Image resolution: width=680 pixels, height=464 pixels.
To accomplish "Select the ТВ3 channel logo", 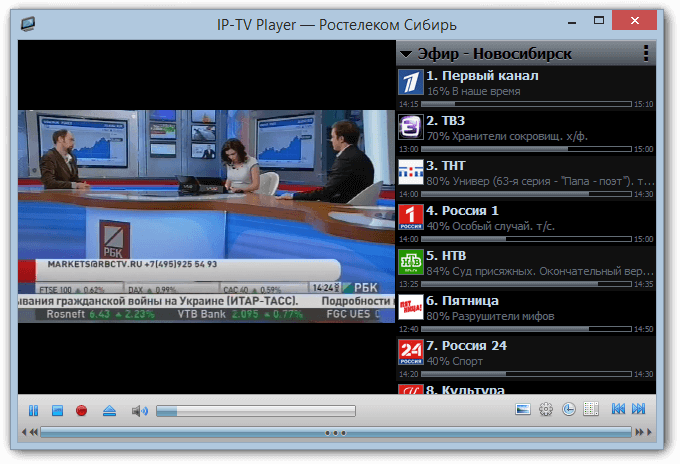I will (411, 127).
